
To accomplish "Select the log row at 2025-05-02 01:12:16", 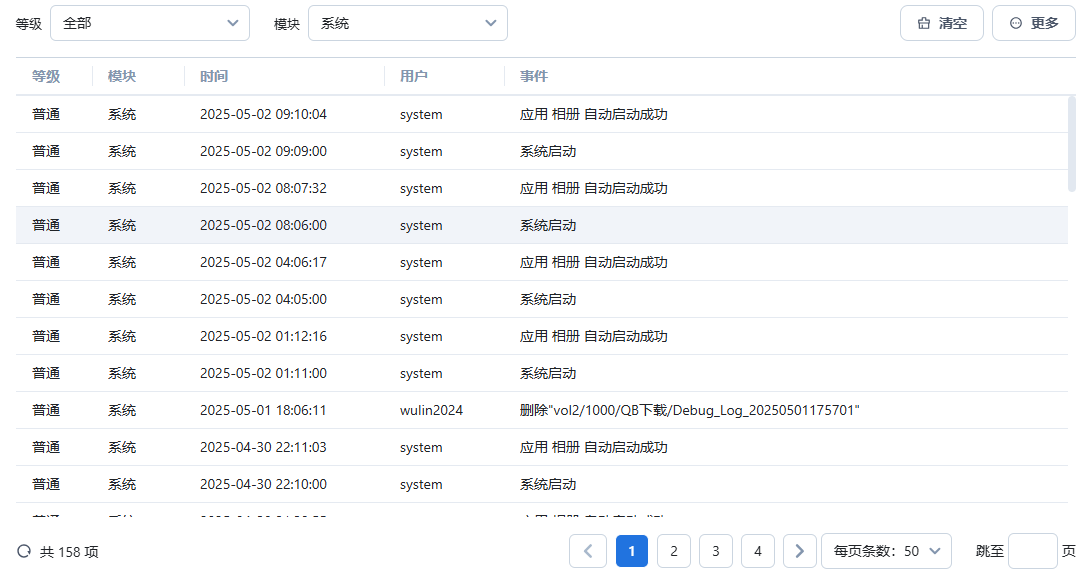I will click(541, 336).
